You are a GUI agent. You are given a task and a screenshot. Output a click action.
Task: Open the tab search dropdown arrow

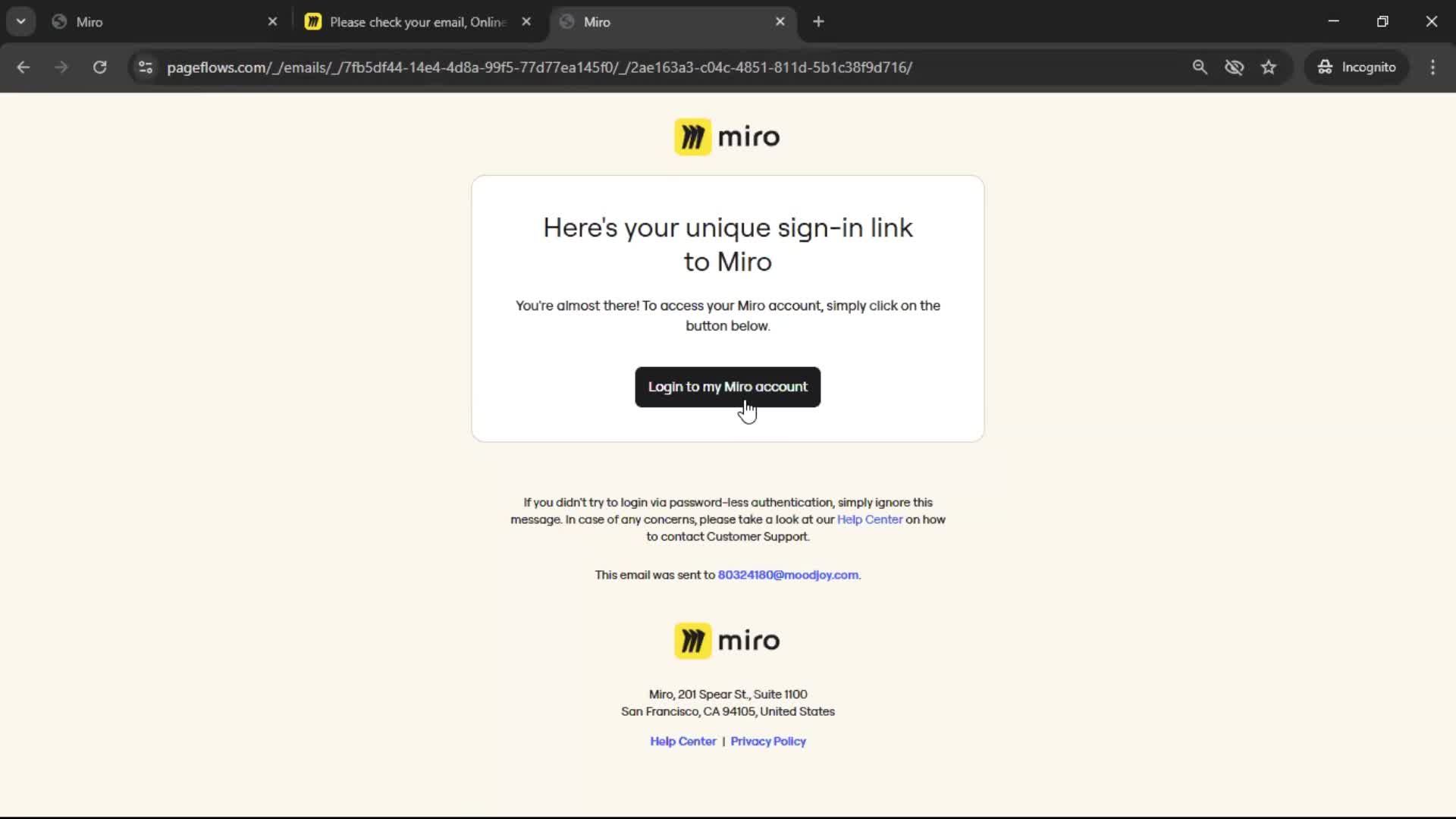coord(20,21)
